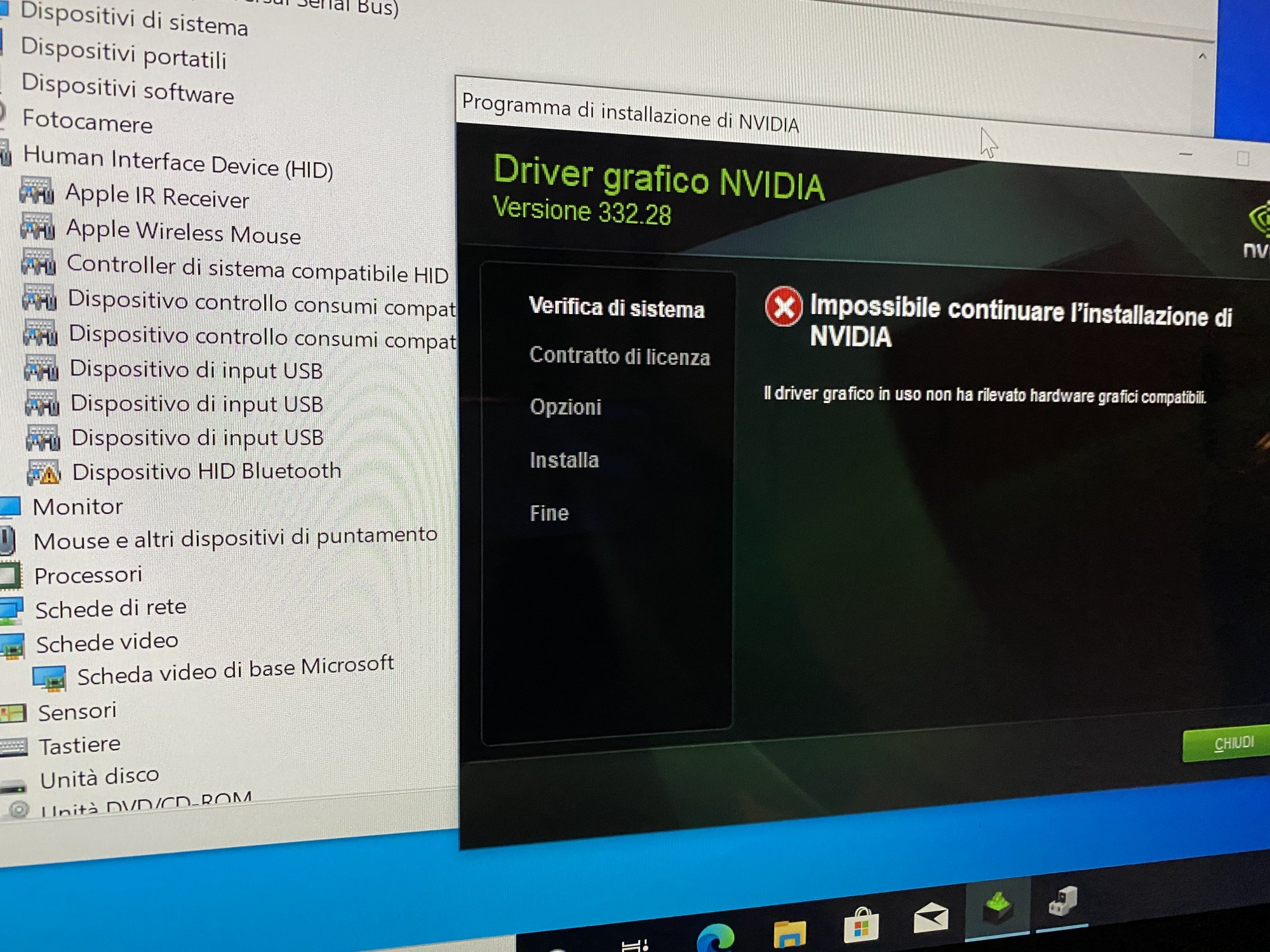Click the red error icon in the installer
Image resolution: width=1270 pixels, height=952 pixels.
click(x=783, y=307)
